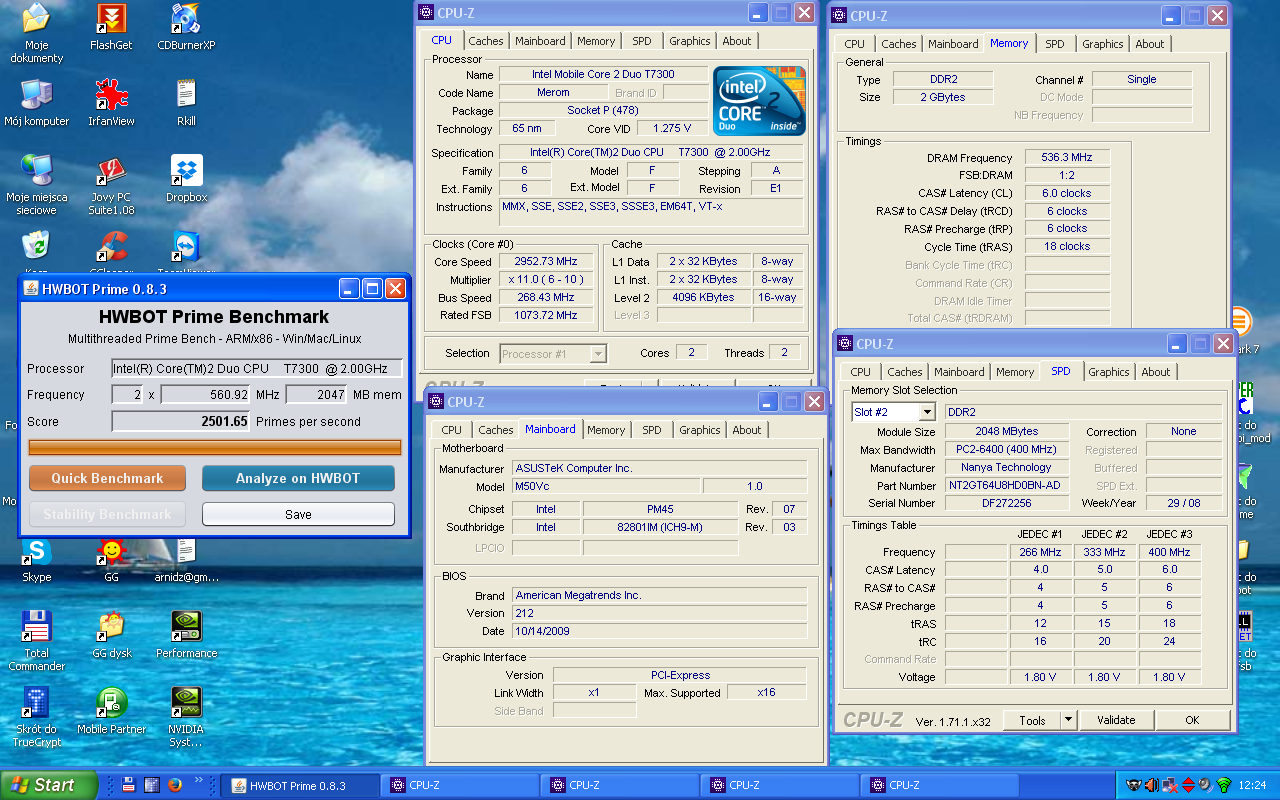Expand the arrow next to Tools button
1280x800 pixels.
1067,720
